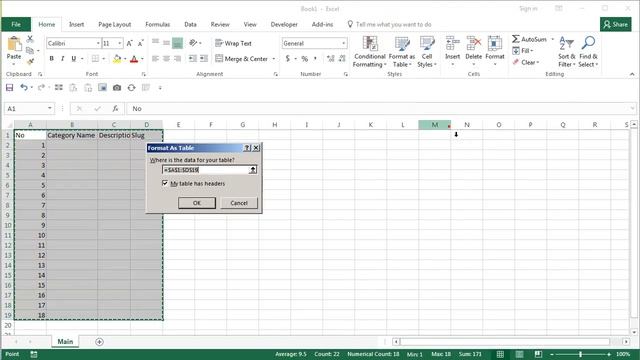
Task: Click the Accounting dollar format icon
Action: [288, 59]
